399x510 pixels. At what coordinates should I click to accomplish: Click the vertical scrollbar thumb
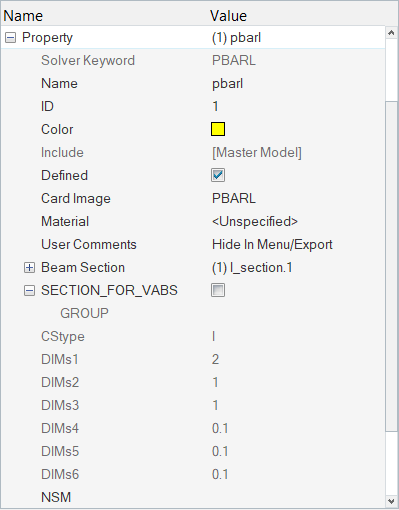(x=392, y=267)
